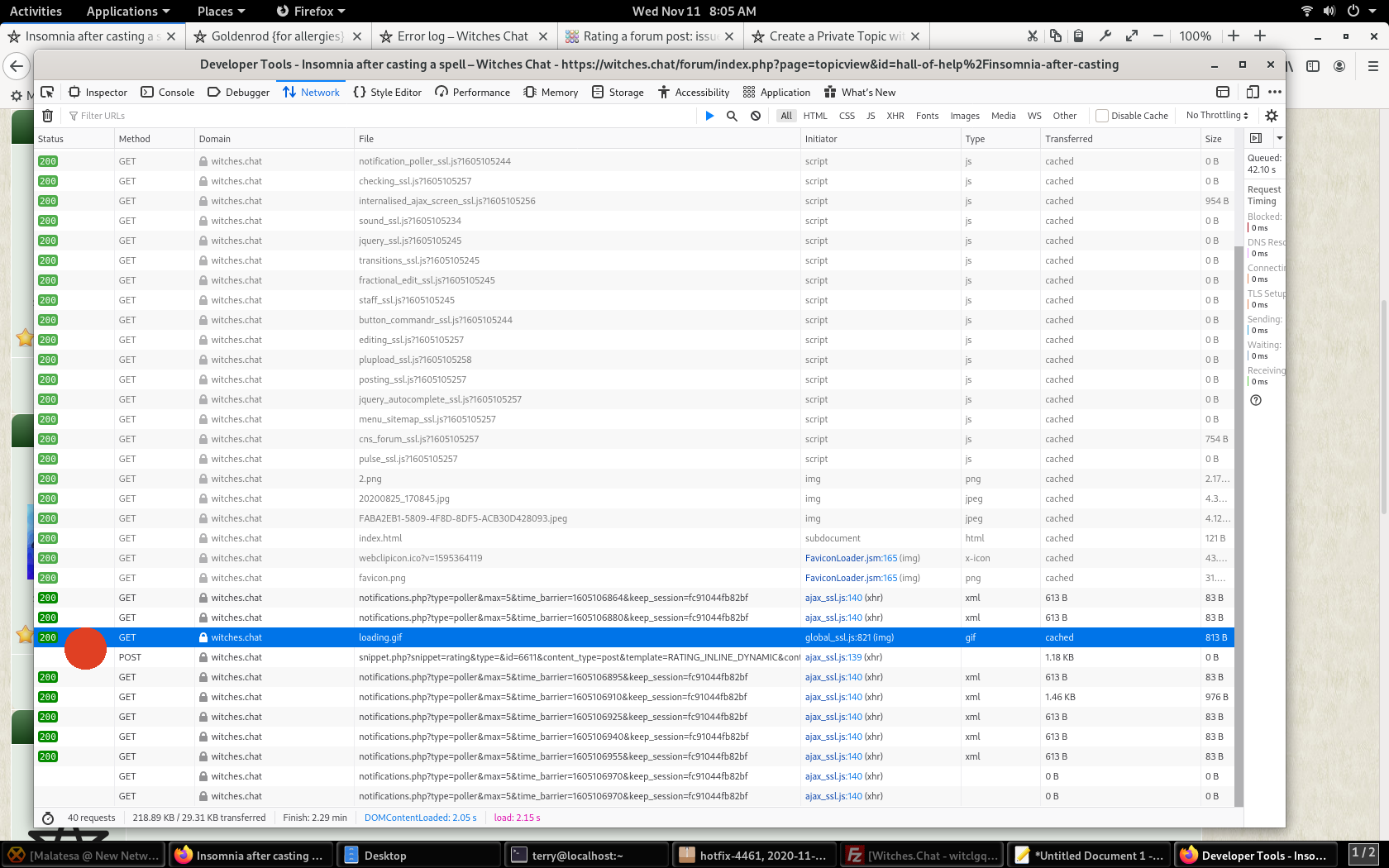Enable the Disable Cache checkbox

click(x=1102, y=116)
